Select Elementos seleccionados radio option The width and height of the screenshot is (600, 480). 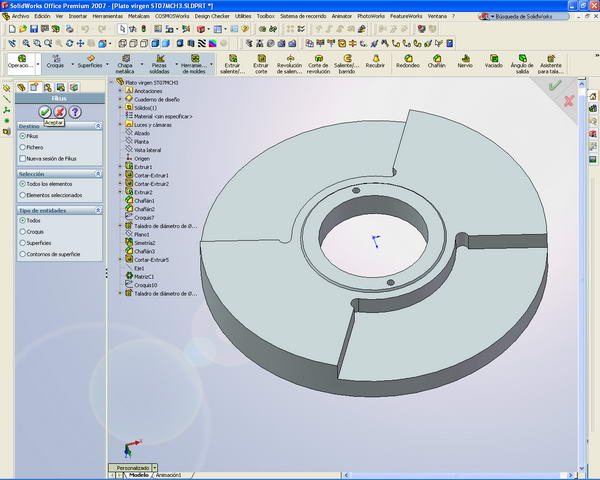click(23, 195)
